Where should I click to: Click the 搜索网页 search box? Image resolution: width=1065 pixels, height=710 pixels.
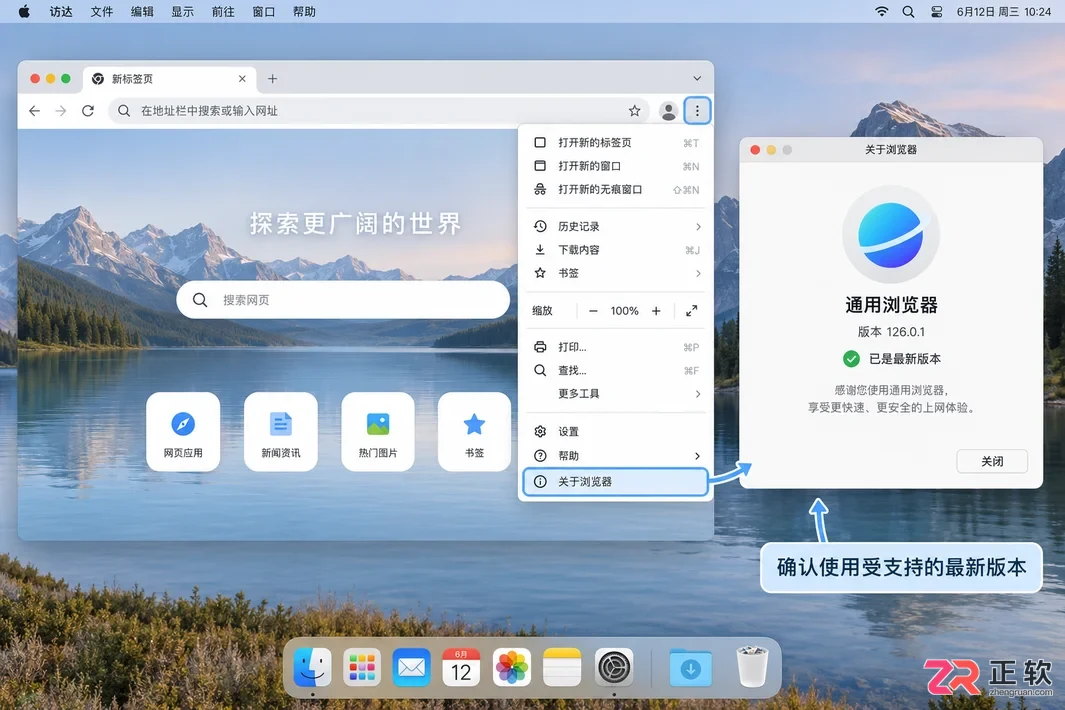[343, 300]
